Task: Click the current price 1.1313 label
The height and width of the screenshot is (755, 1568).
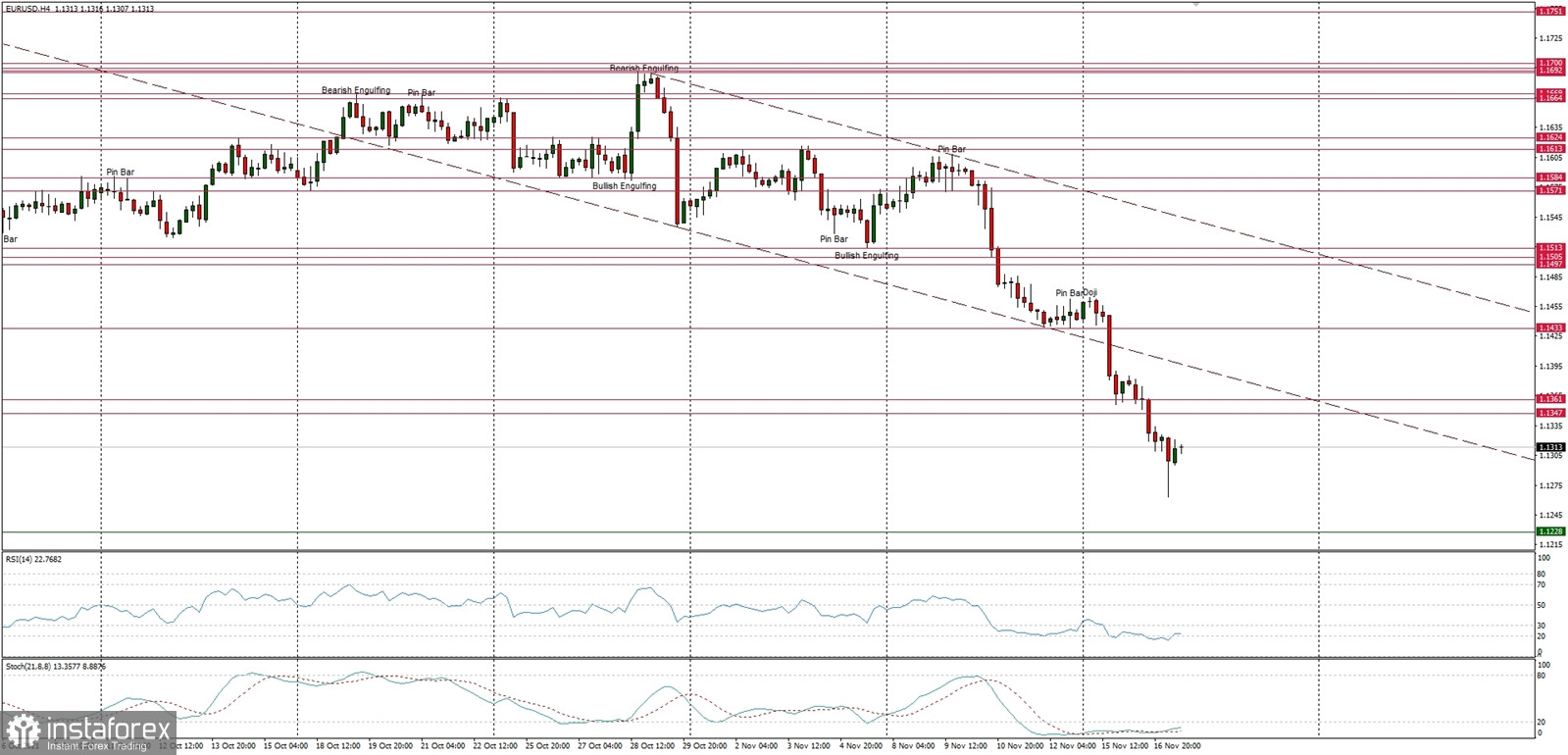Action: (1550, 447)
